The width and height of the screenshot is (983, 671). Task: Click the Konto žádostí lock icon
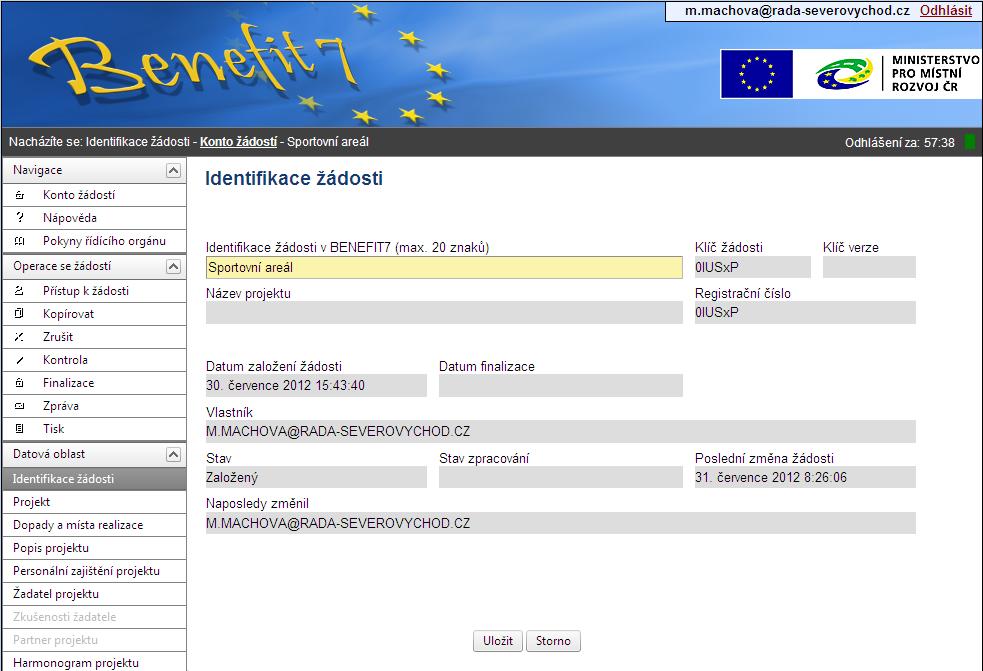[19, 195]
